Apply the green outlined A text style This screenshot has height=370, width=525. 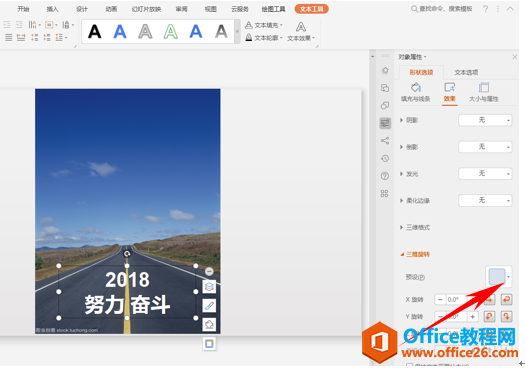tap(170, 32)
